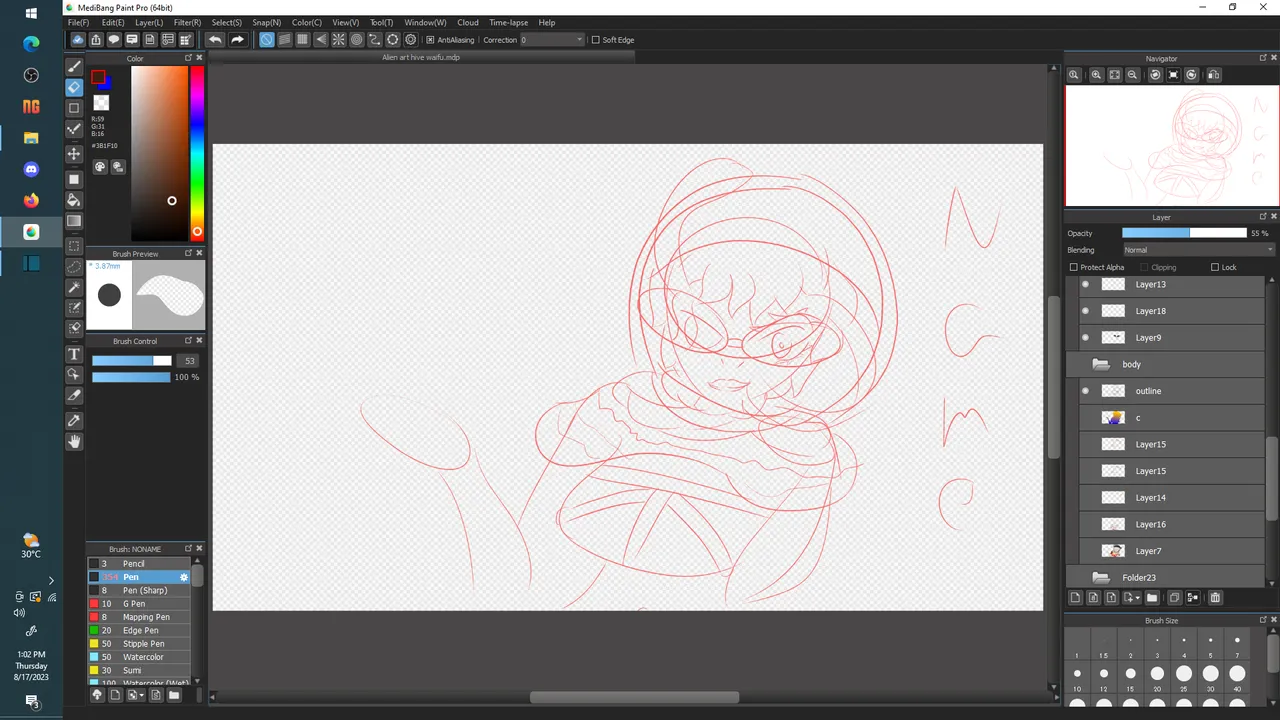
Task: Select the Eraser tool in left toolbar
Action: coord(74,87)
